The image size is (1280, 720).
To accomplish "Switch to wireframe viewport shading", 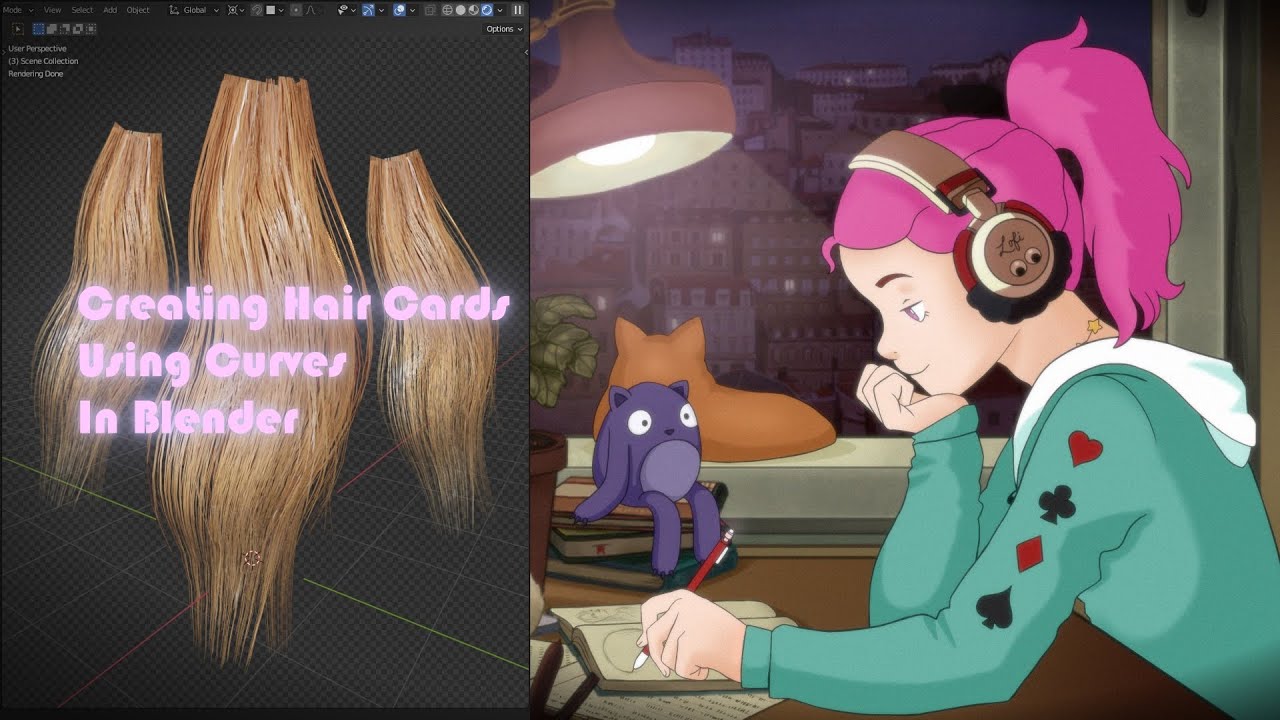I will click(x=447, y=10).
